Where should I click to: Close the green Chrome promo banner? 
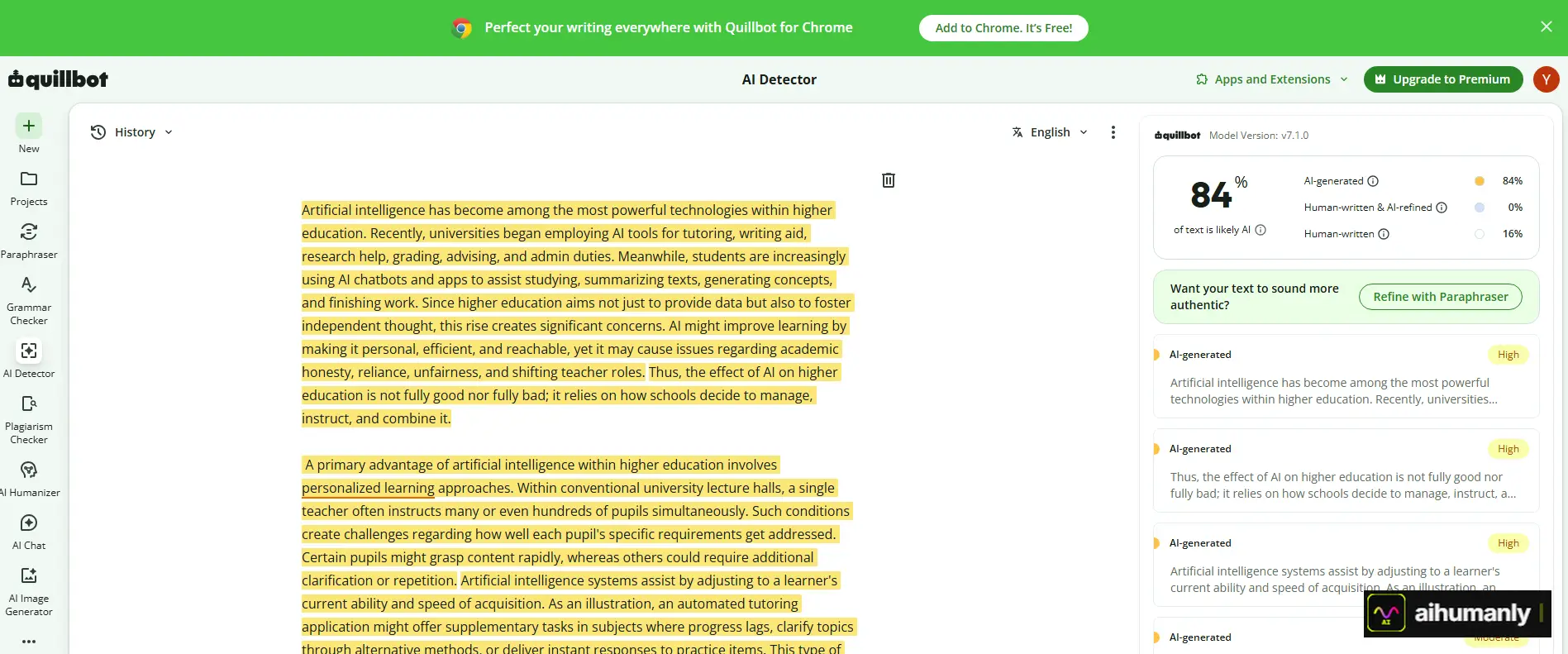(1547, 26)
